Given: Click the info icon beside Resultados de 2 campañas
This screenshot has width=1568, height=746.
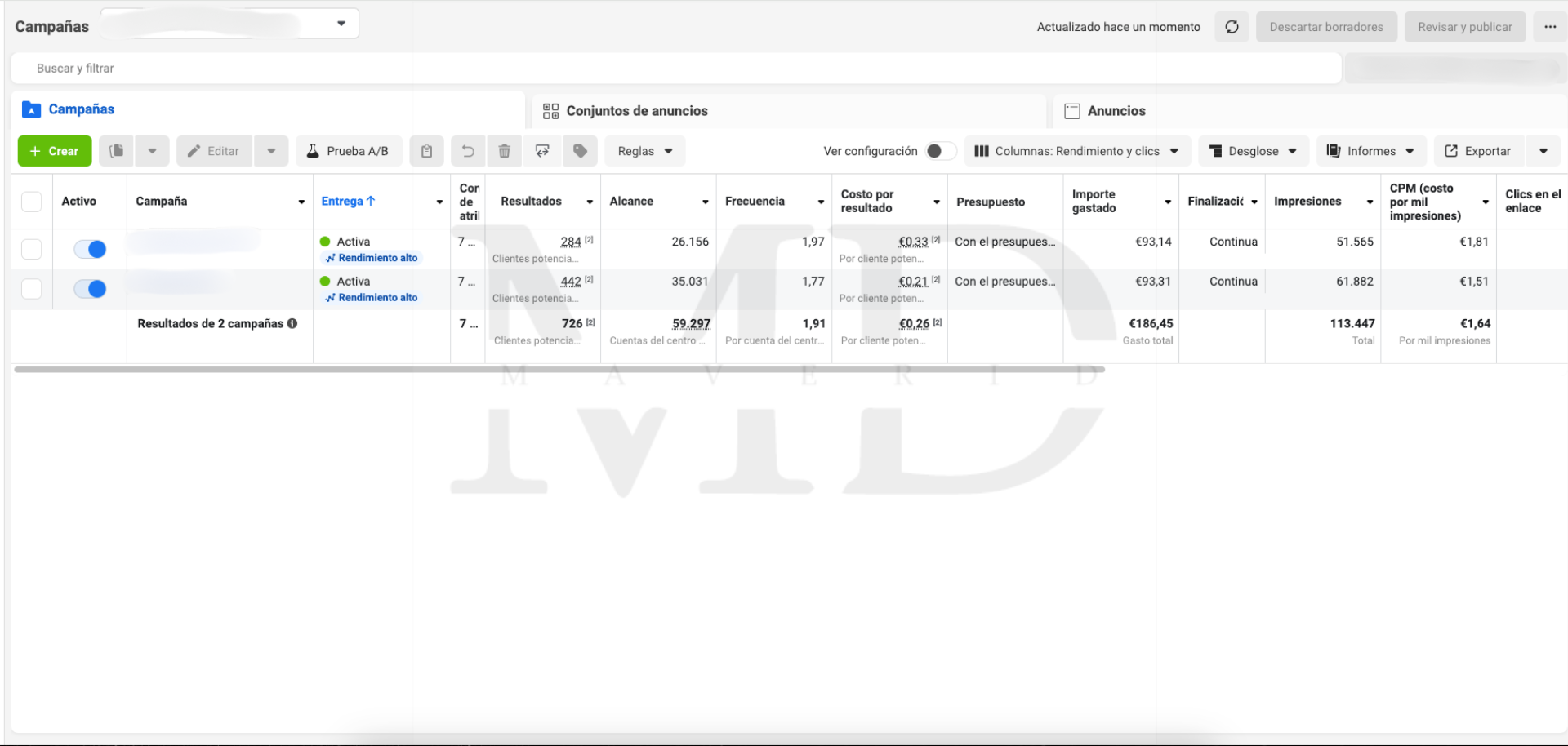Looking at the screenshot, I should click(x=292, y=324).
